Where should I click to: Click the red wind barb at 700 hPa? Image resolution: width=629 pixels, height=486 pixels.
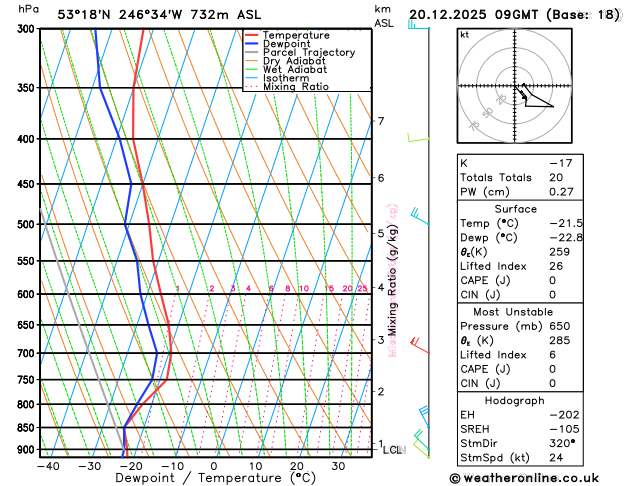click(x=420, y=346)
